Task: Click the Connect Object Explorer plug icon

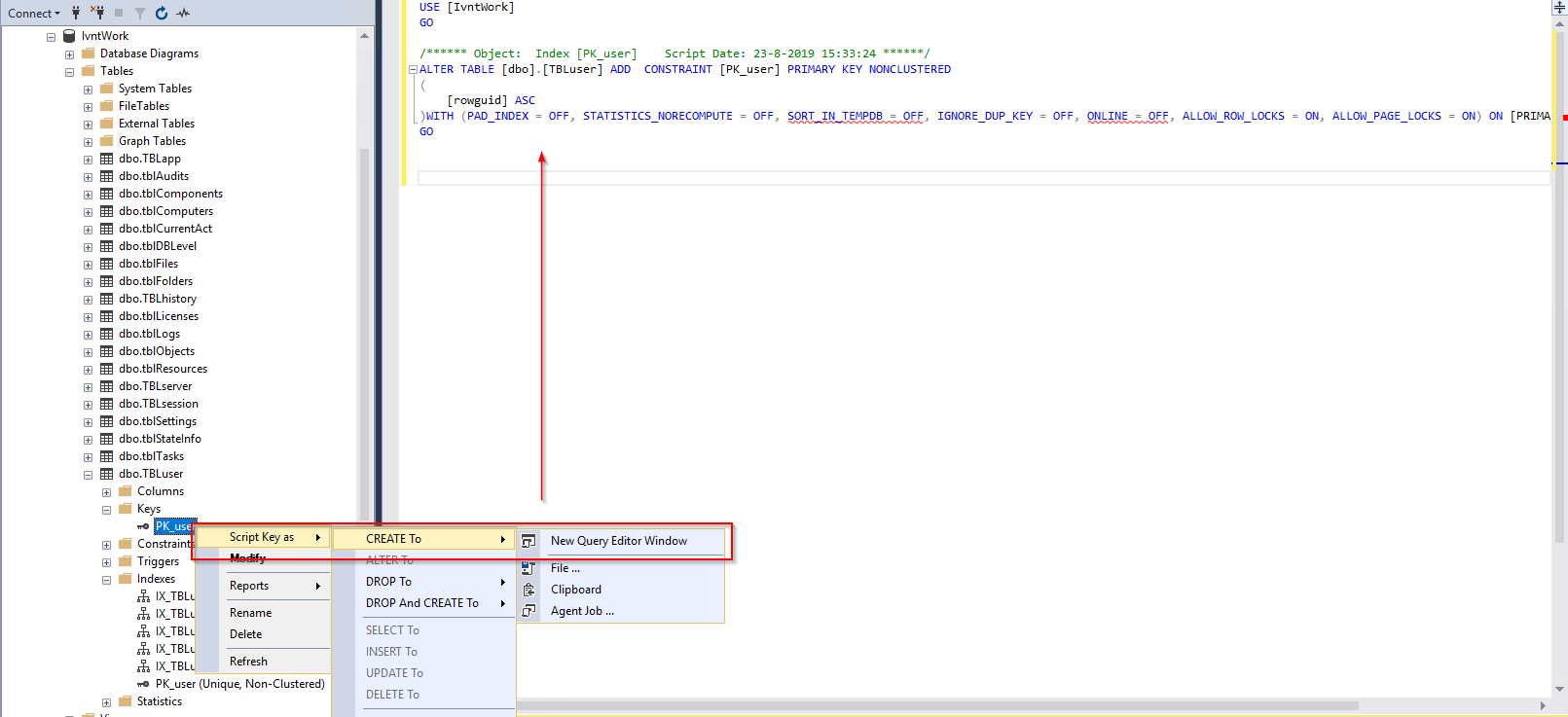Action: point(76,13)
